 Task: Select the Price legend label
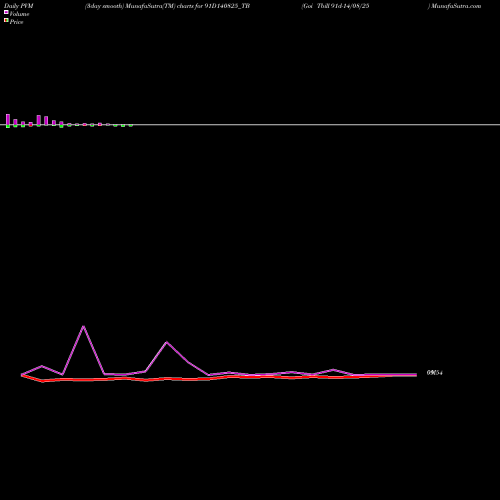point(16,22)
